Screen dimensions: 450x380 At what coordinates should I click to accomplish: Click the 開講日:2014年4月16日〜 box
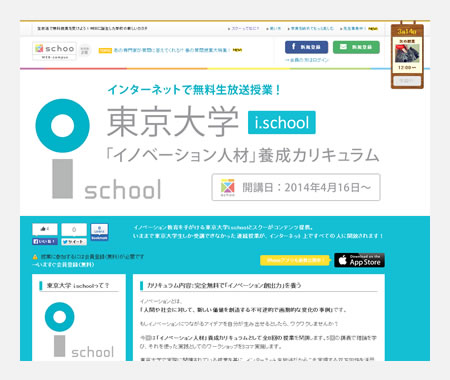[296, 187]
